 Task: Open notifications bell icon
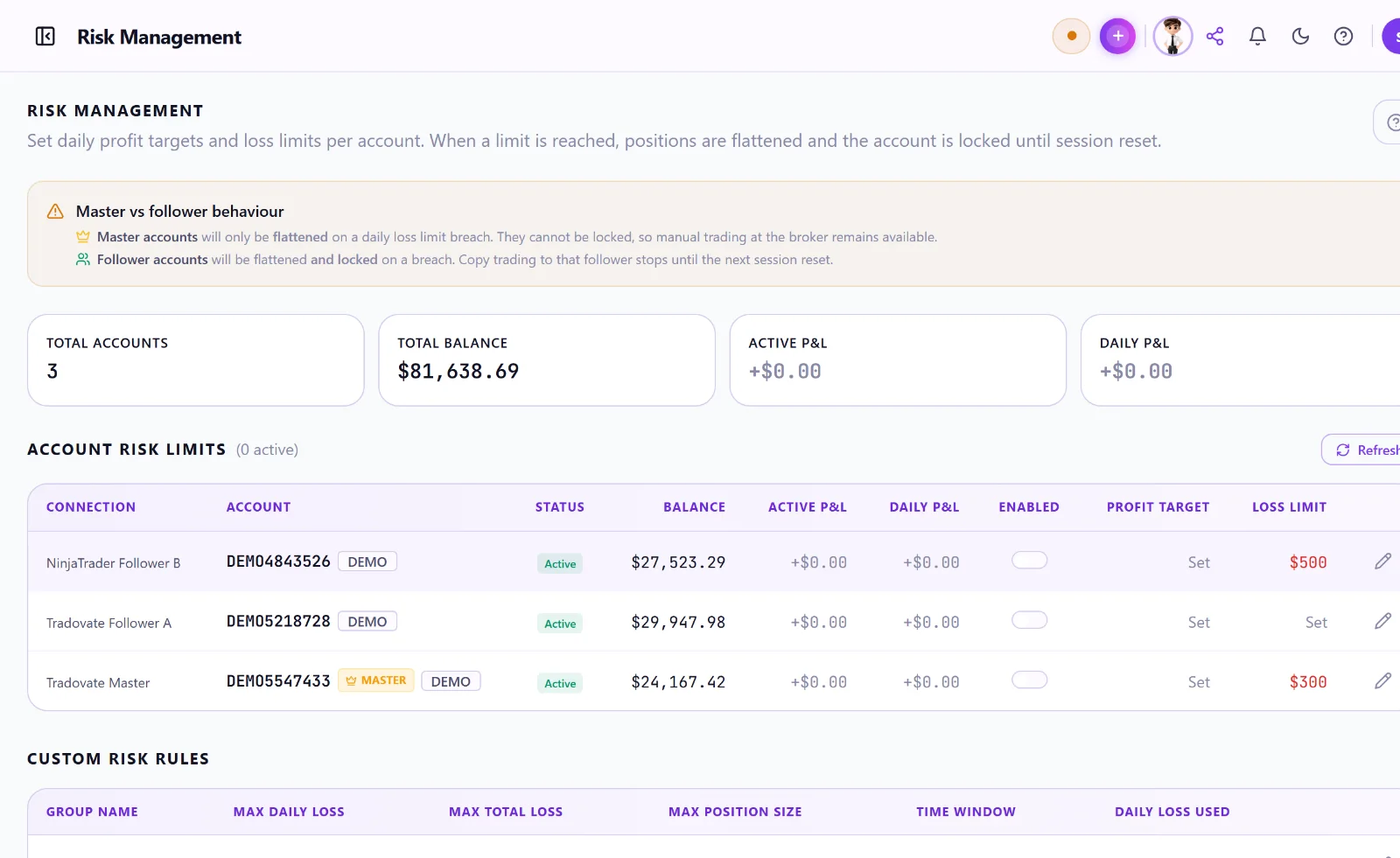1257,36
